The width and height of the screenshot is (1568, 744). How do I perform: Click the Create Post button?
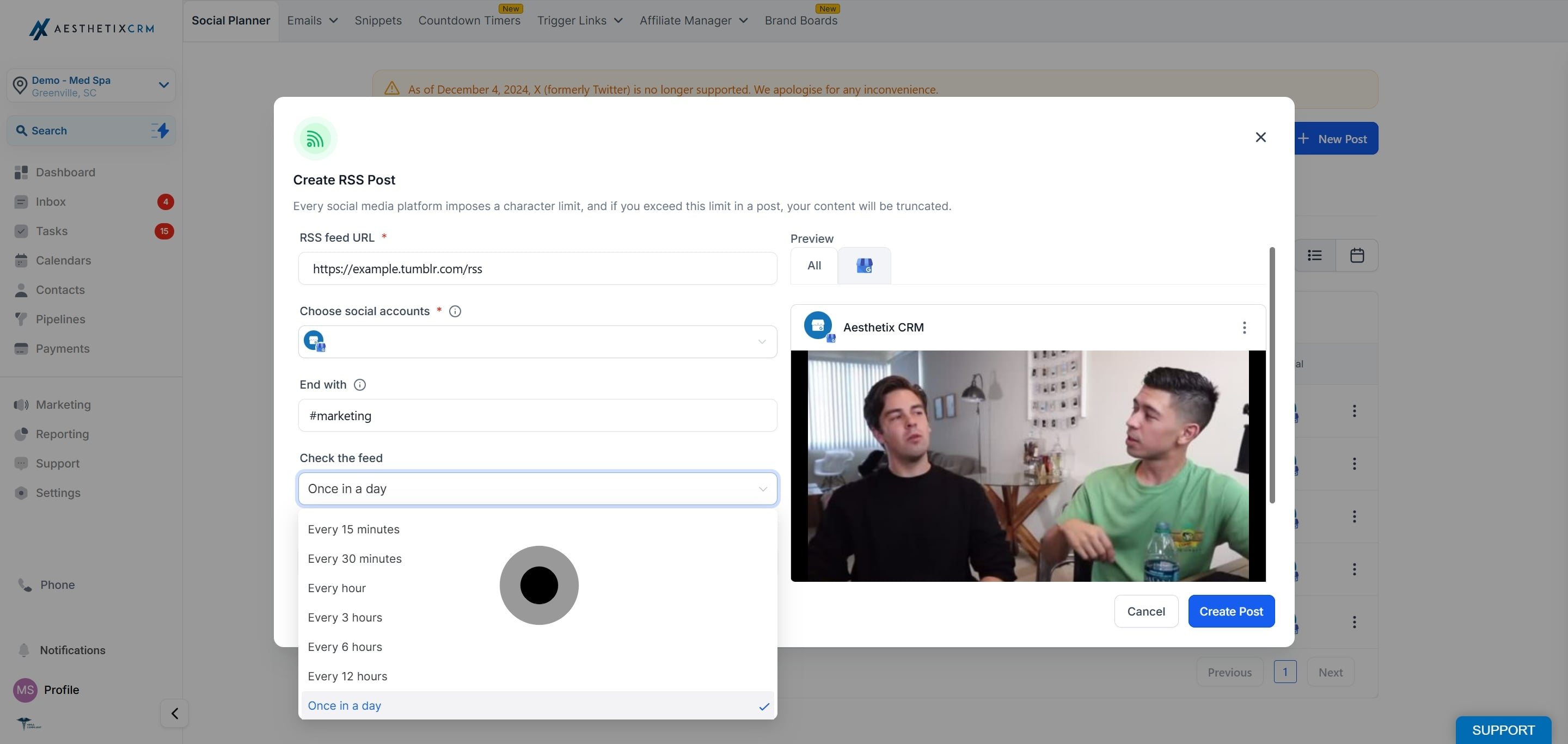pyautogui.click(x=1231, y=611)
